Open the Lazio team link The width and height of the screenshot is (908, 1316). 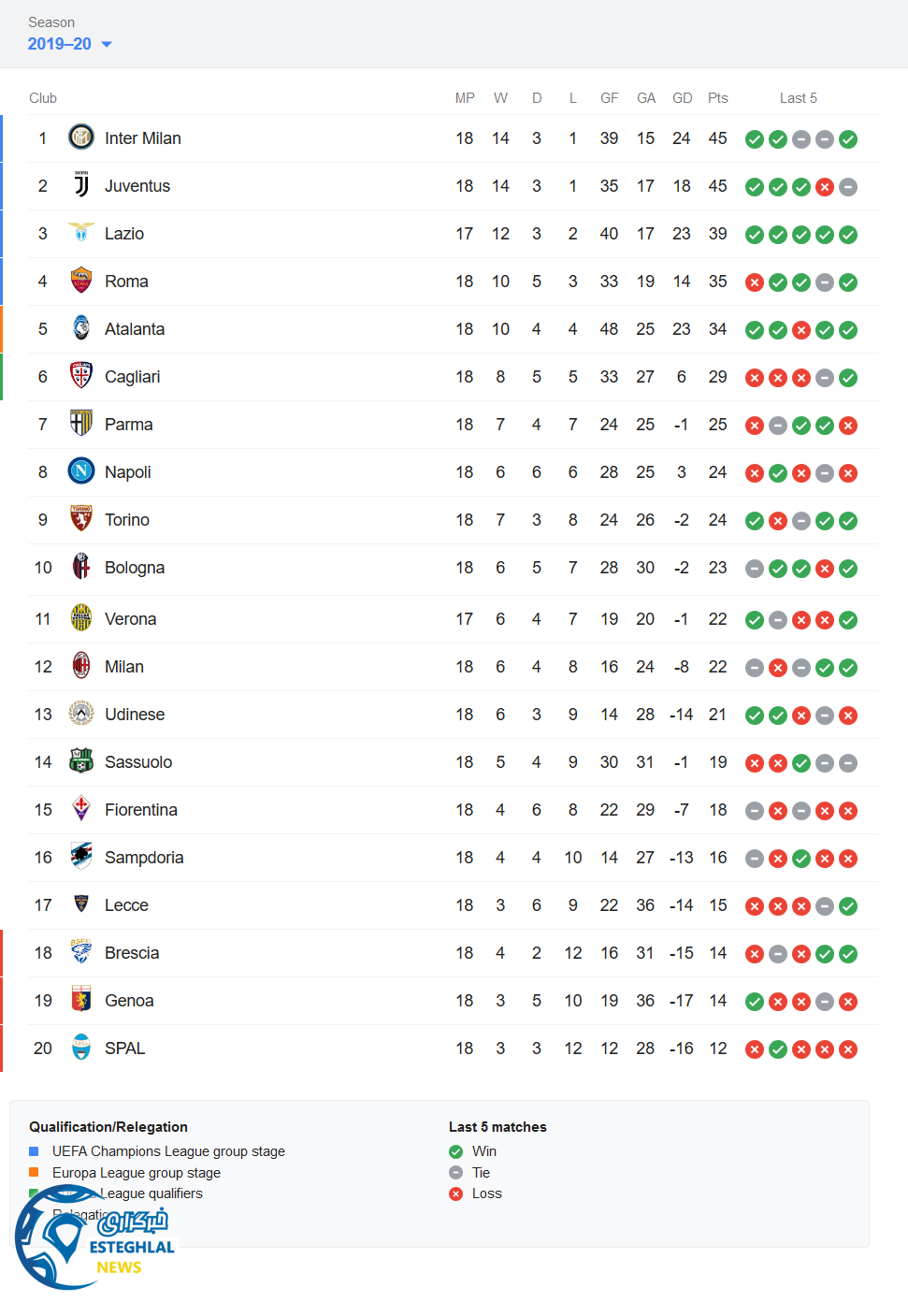124,234
